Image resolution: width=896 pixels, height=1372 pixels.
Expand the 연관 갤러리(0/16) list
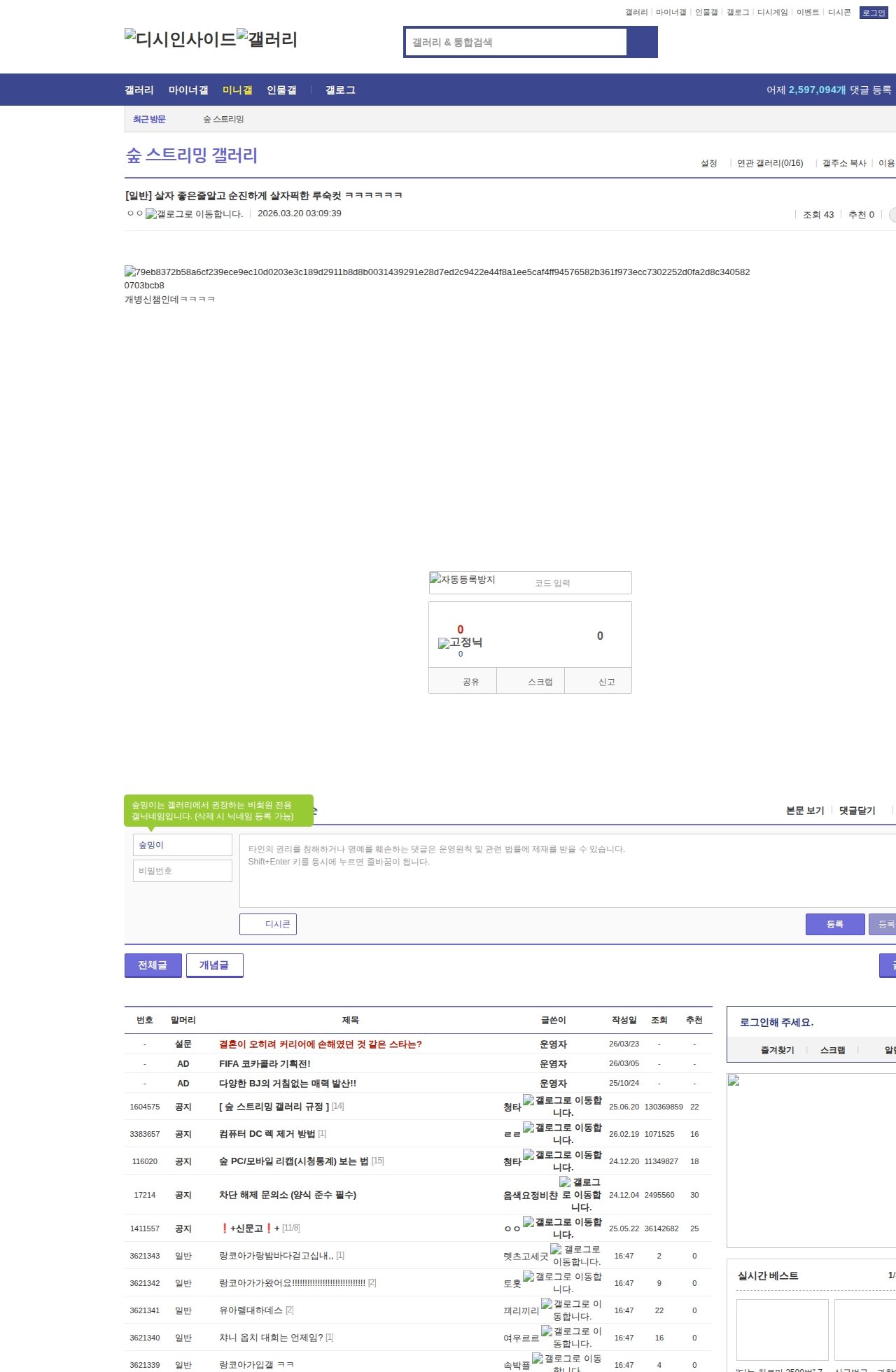770,163
